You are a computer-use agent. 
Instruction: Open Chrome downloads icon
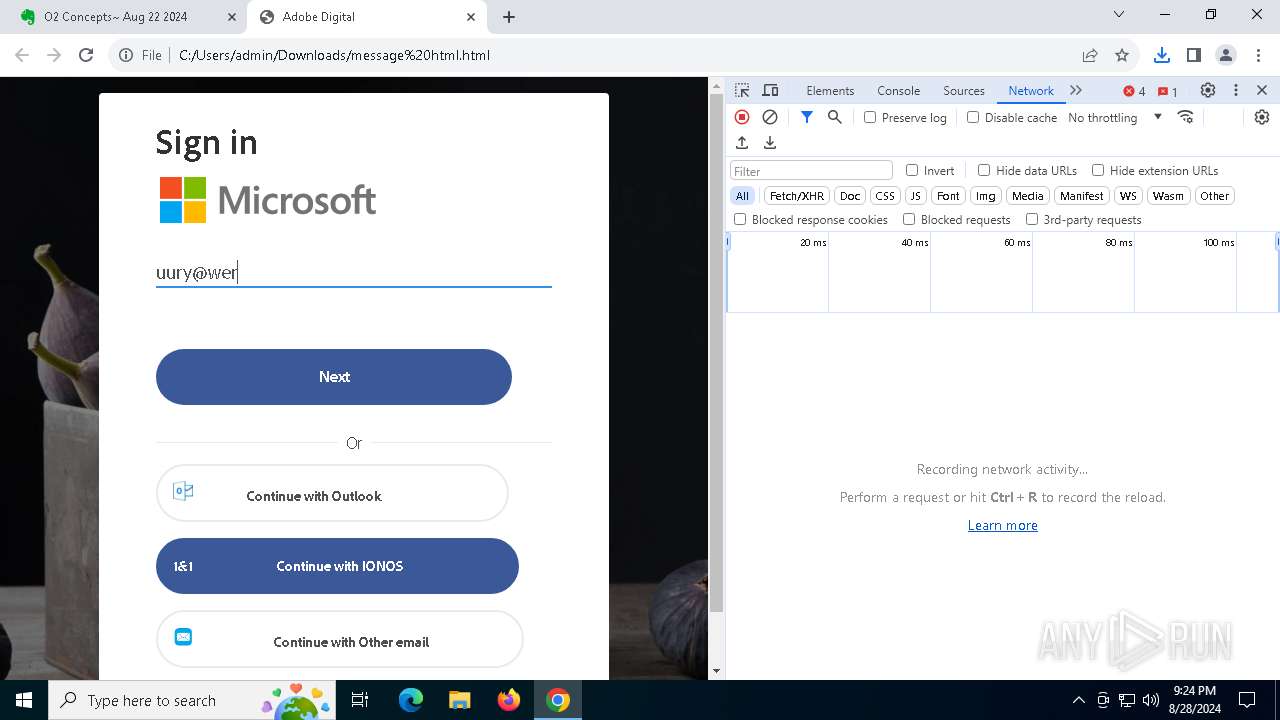[1161, 55]
